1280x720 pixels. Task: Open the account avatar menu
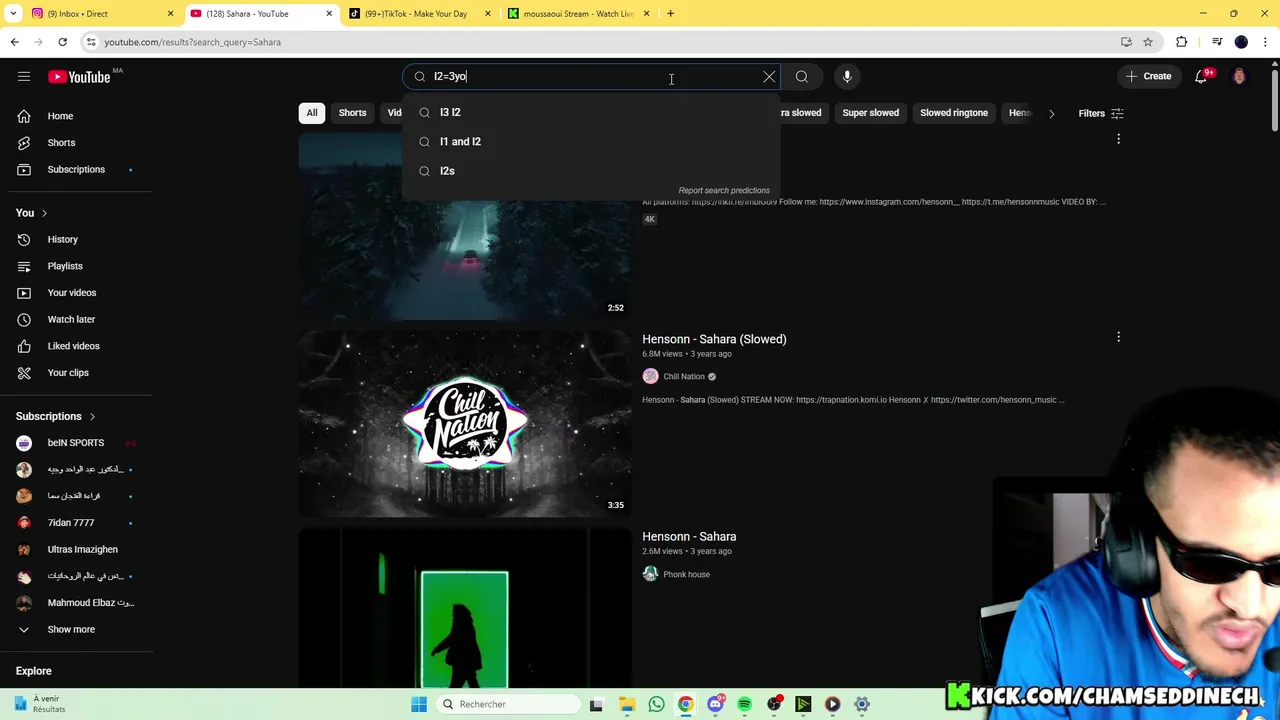tap(1239, 76)
